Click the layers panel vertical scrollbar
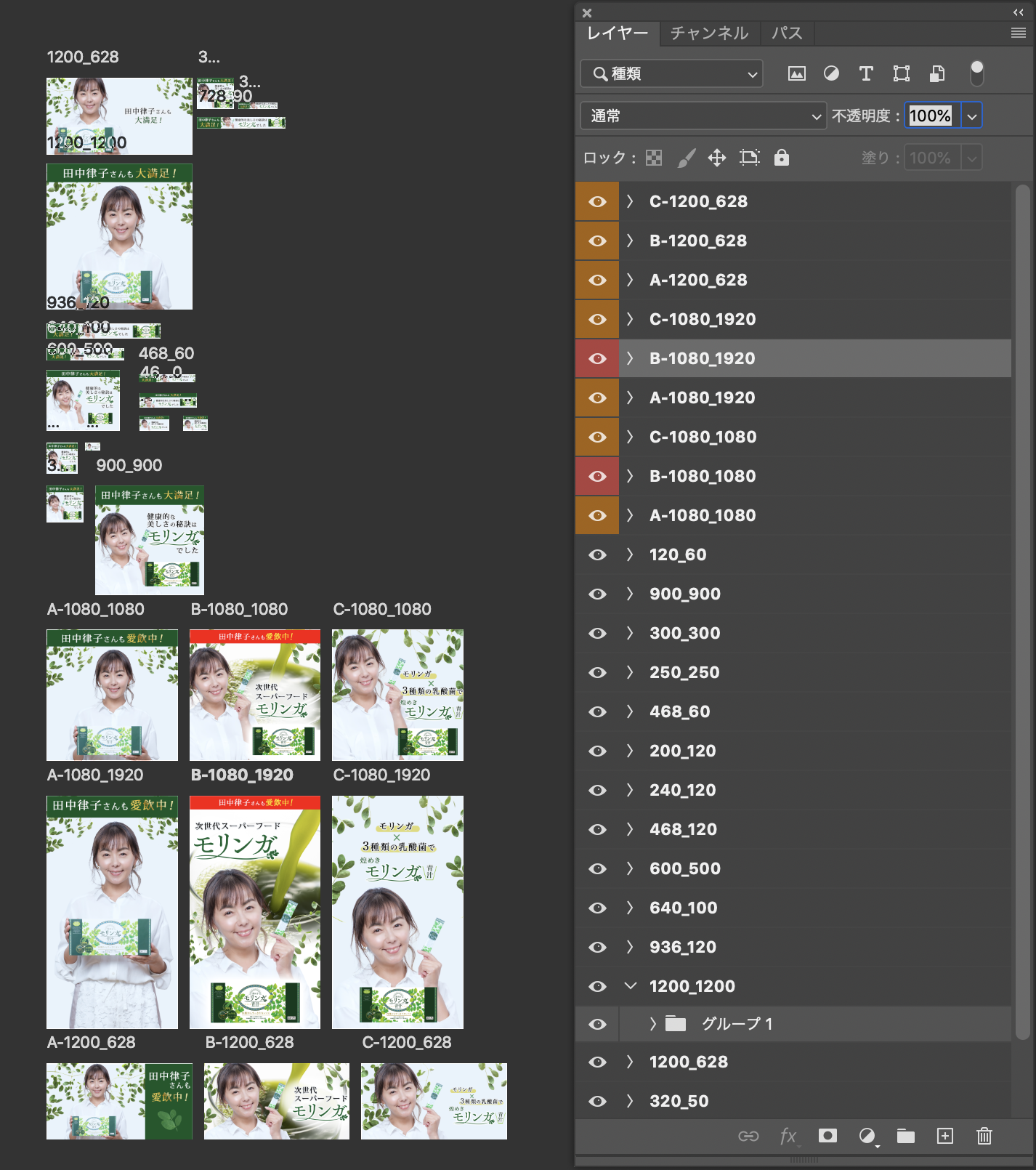1036x1170 pixels. click(1022, 612)
